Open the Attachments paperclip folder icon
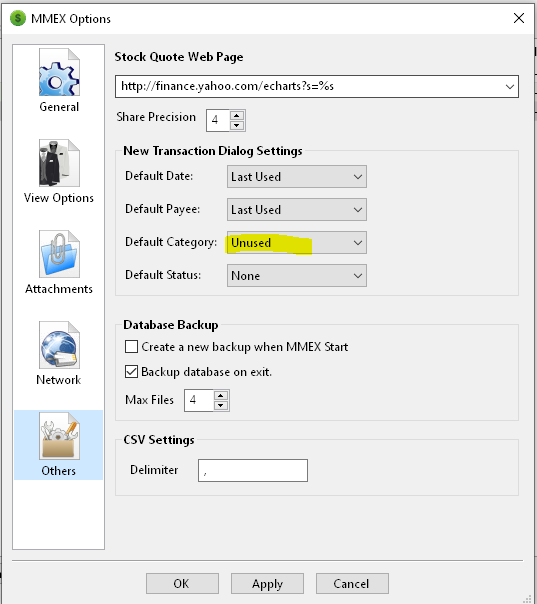The image size is (537, 604). click(x=59, y=254)
